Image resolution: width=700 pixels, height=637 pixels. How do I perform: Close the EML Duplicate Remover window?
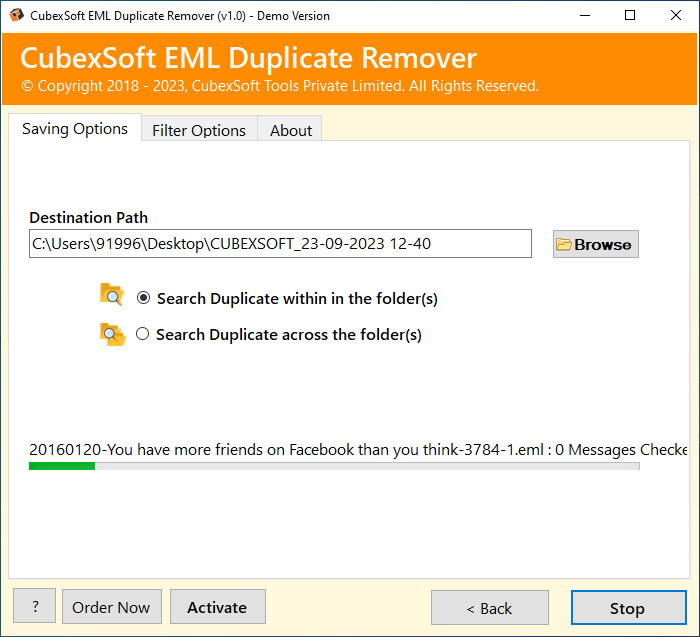pyautogui.click(x=676, y=16)
